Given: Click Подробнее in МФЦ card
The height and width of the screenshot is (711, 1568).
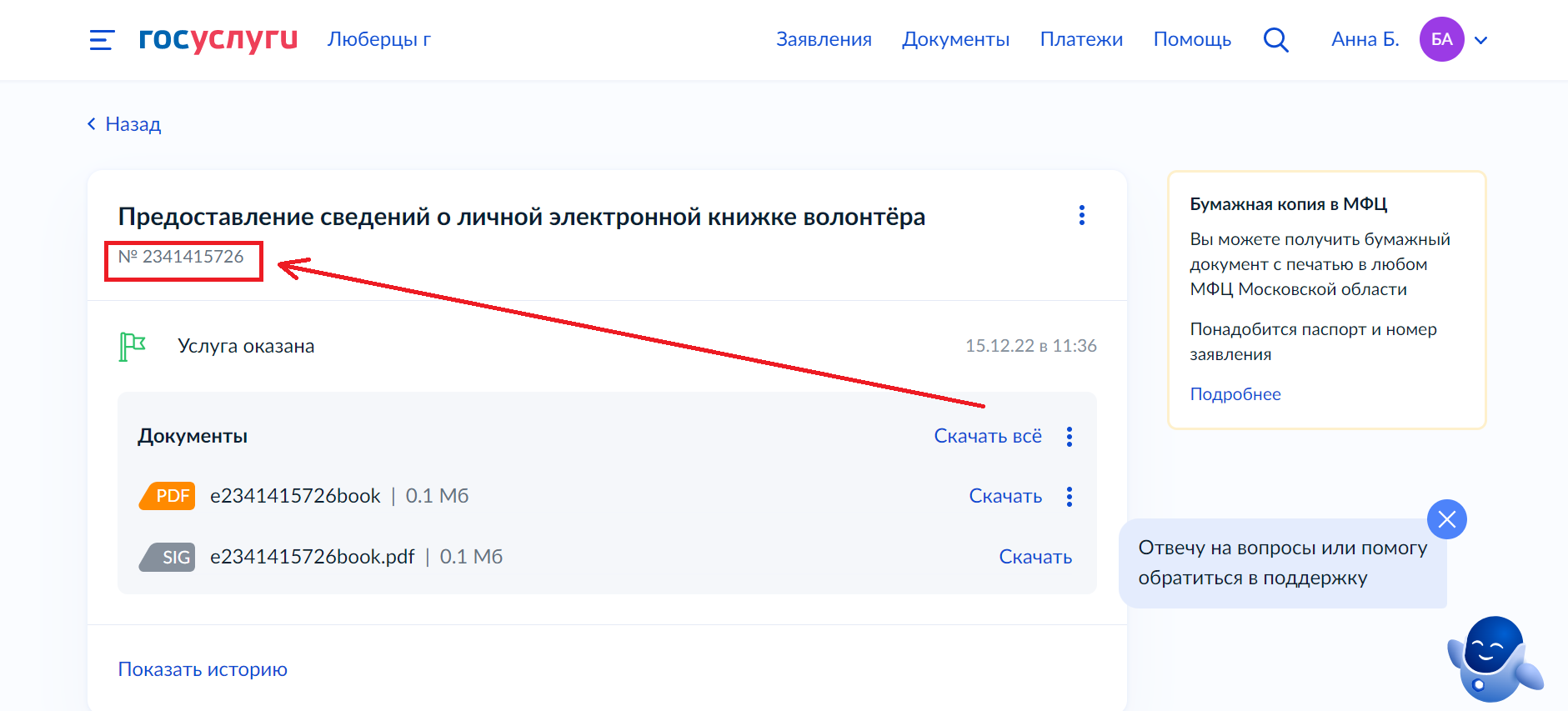Looking at the screenshot, I should pos(1235,394).
